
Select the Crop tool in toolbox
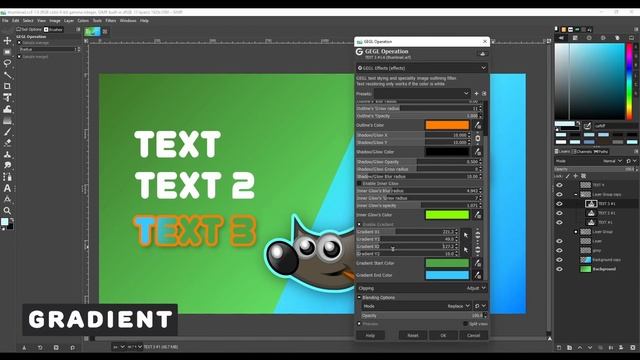click(x=7, y=86)
